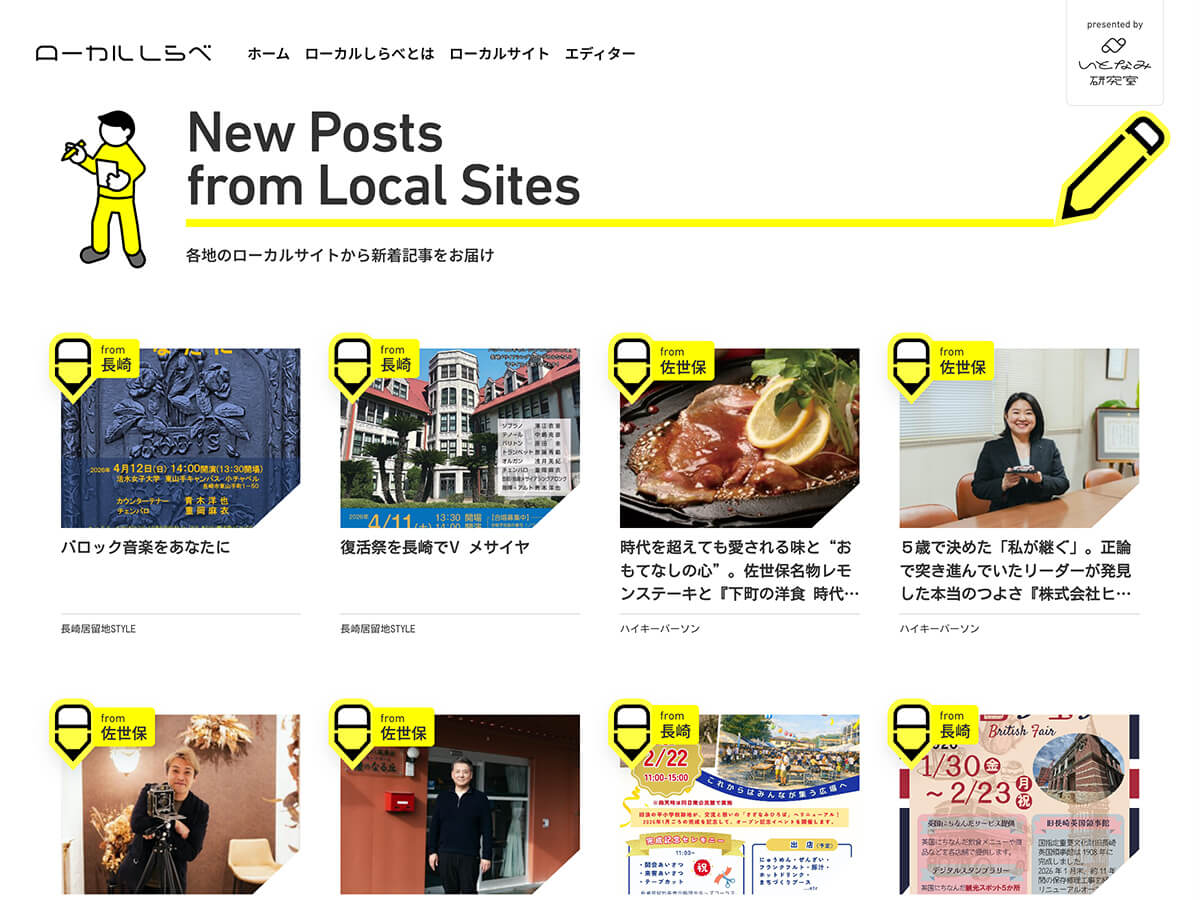Click 長崎居留地STYLE source under Messiah post
Screen dimensions: 1200x900
pos(378,628)
